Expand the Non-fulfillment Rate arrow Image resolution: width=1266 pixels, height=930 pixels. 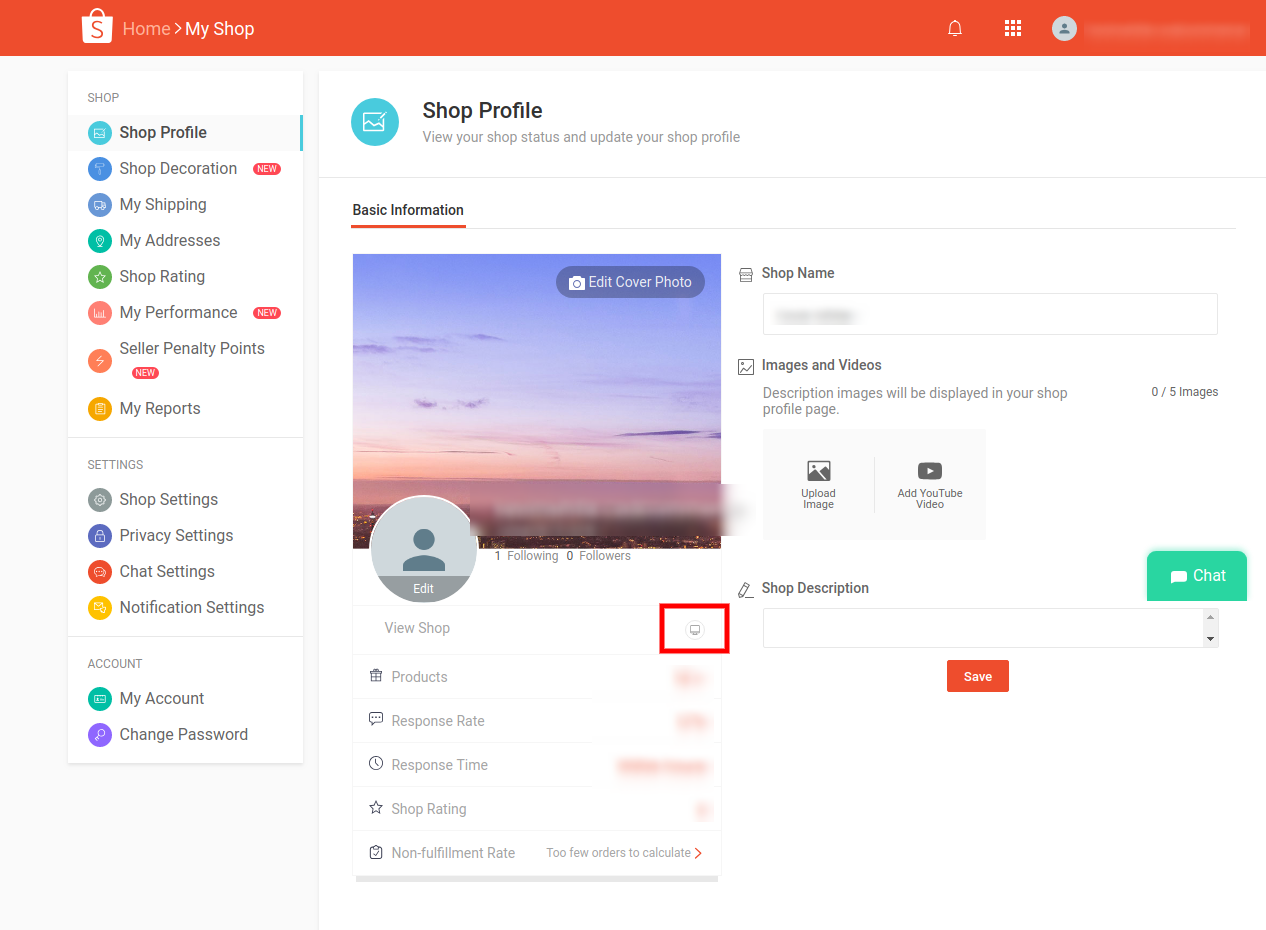click(x=698, y=853)
